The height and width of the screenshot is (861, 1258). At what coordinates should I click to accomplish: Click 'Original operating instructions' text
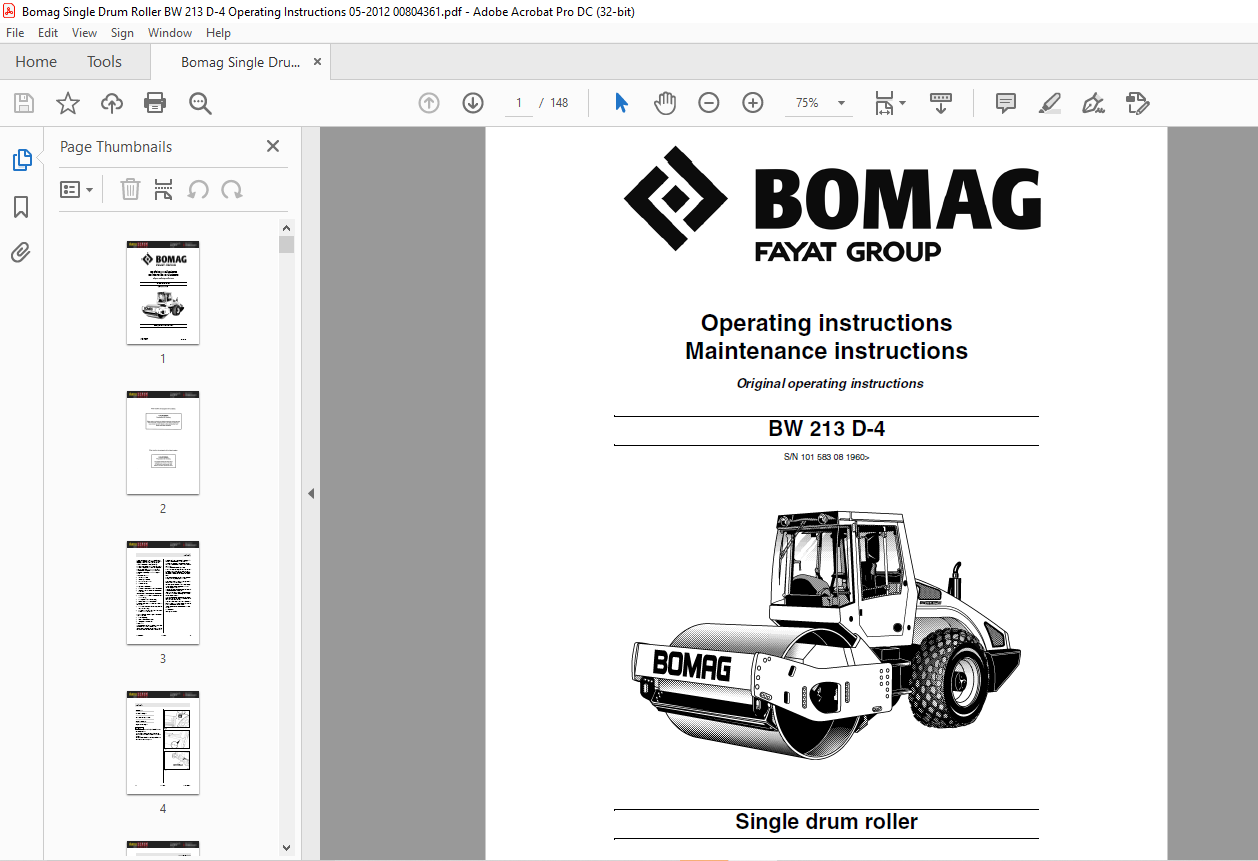[x=830, y=383]
